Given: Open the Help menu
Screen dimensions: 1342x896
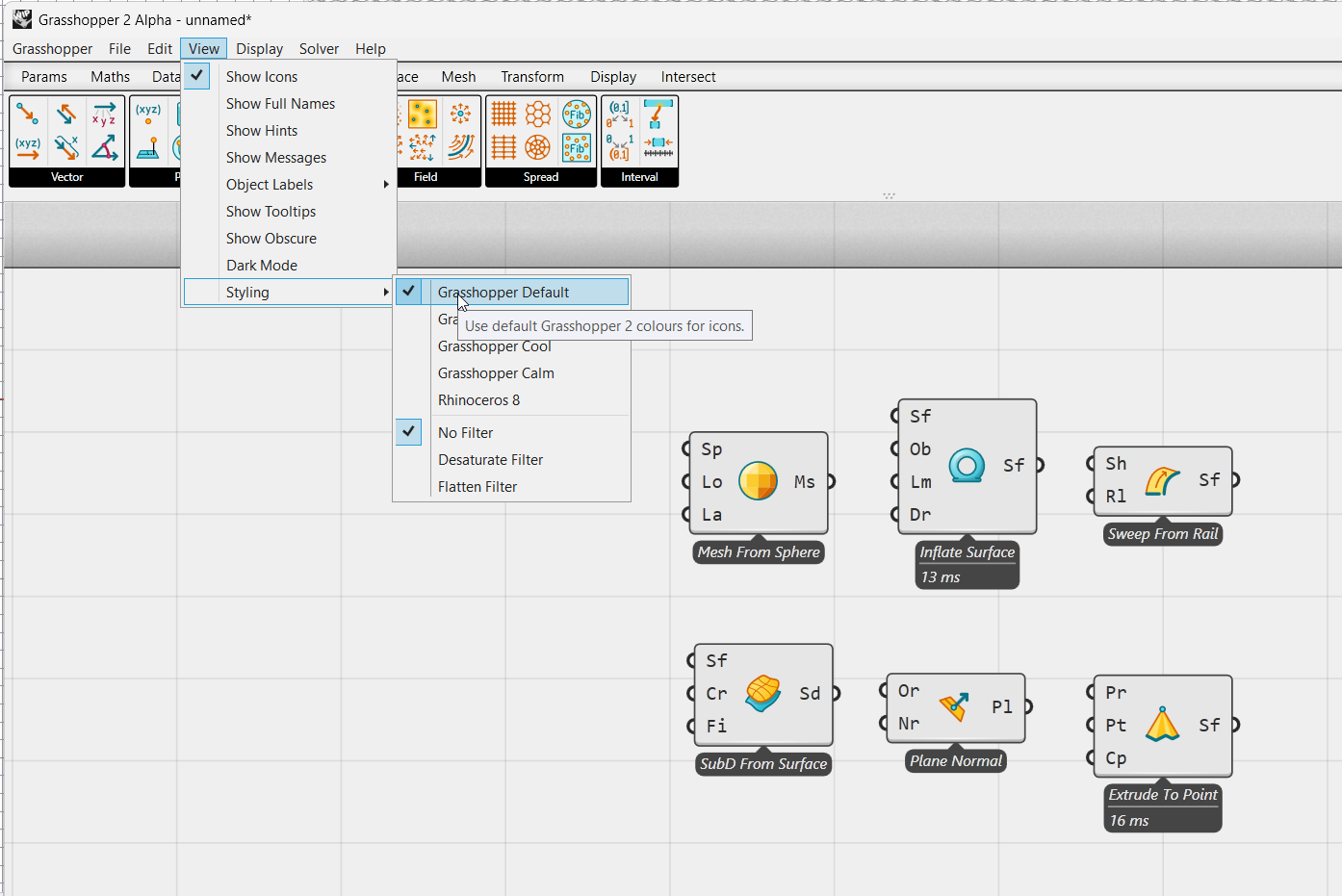Looking at the screenshot, I should point(371,48).
